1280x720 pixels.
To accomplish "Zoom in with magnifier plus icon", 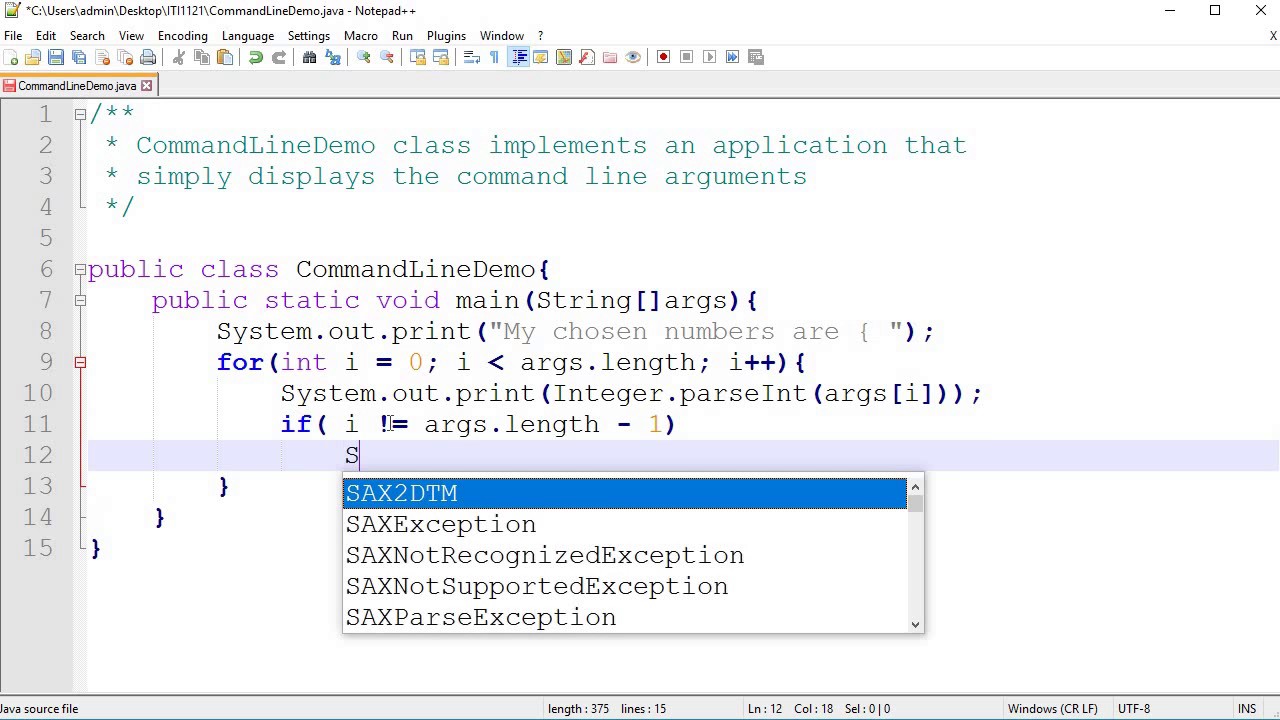I will [364, 57].
